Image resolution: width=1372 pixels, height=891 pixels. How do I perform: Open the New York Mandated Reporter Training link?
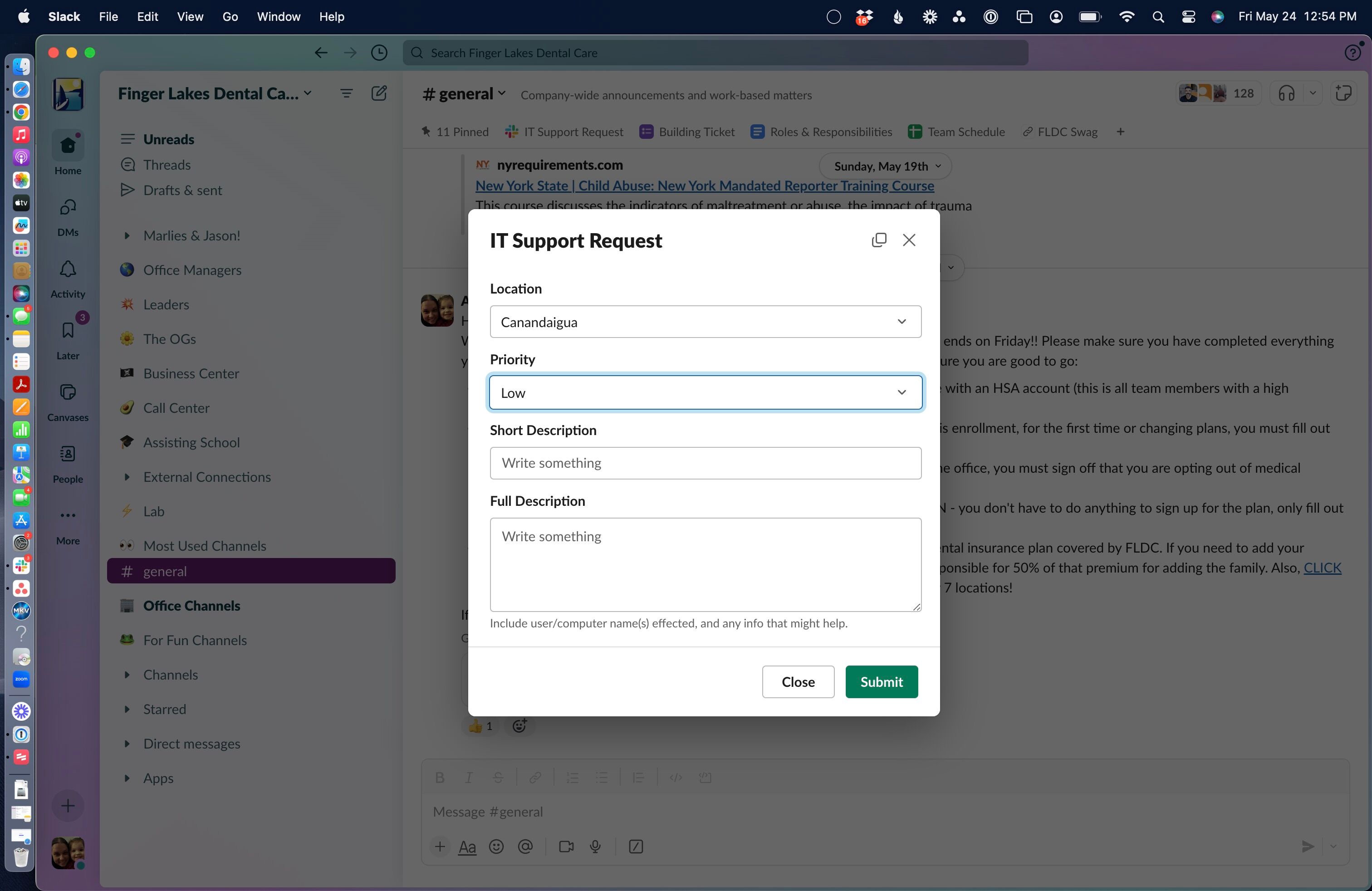pyautogui.click(x=705, y=186)
